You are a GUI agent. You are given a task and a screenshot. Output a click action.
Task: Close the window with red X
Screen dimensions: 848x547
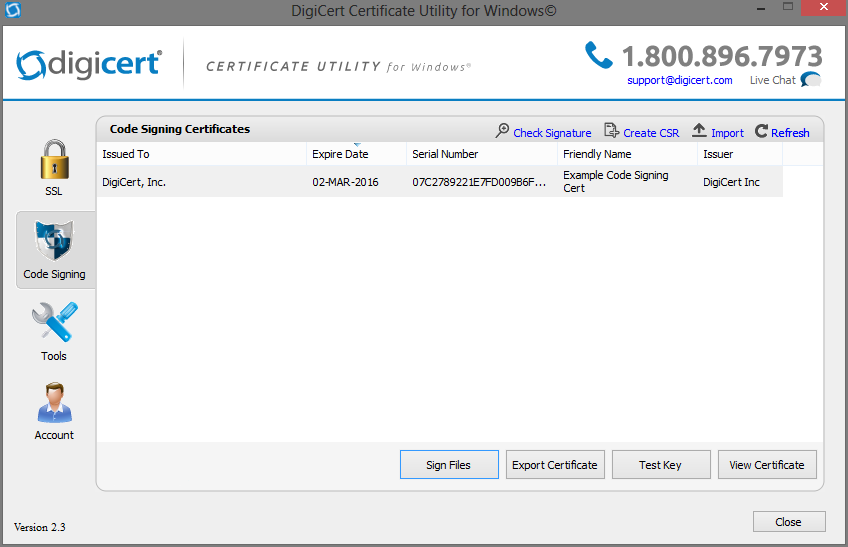pos(824,8)
